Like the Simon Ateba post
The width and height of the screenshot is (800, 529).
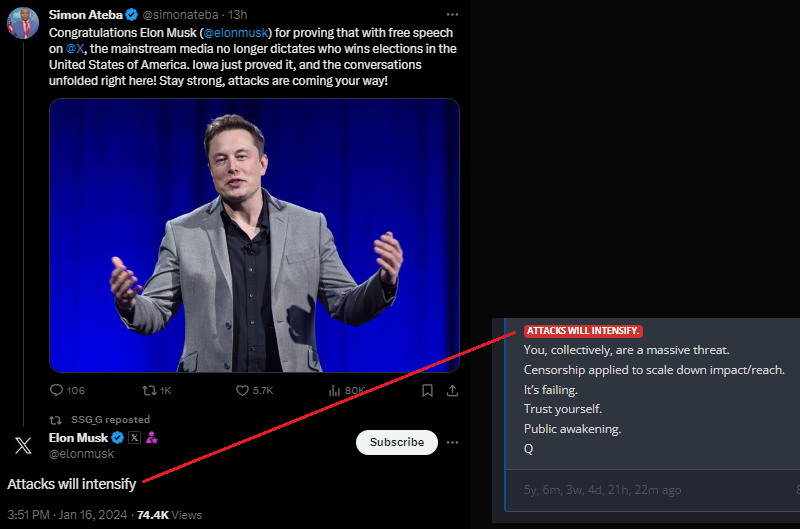pos(242,390)
